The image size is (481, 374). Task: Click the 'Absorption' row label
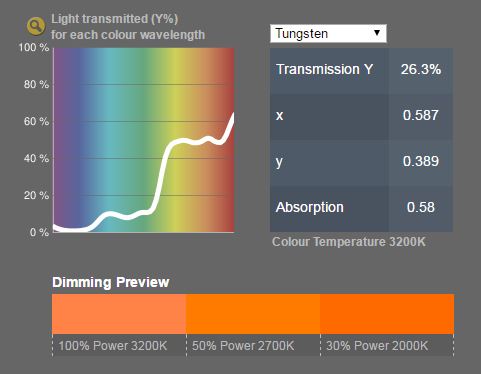click(309, 207)
